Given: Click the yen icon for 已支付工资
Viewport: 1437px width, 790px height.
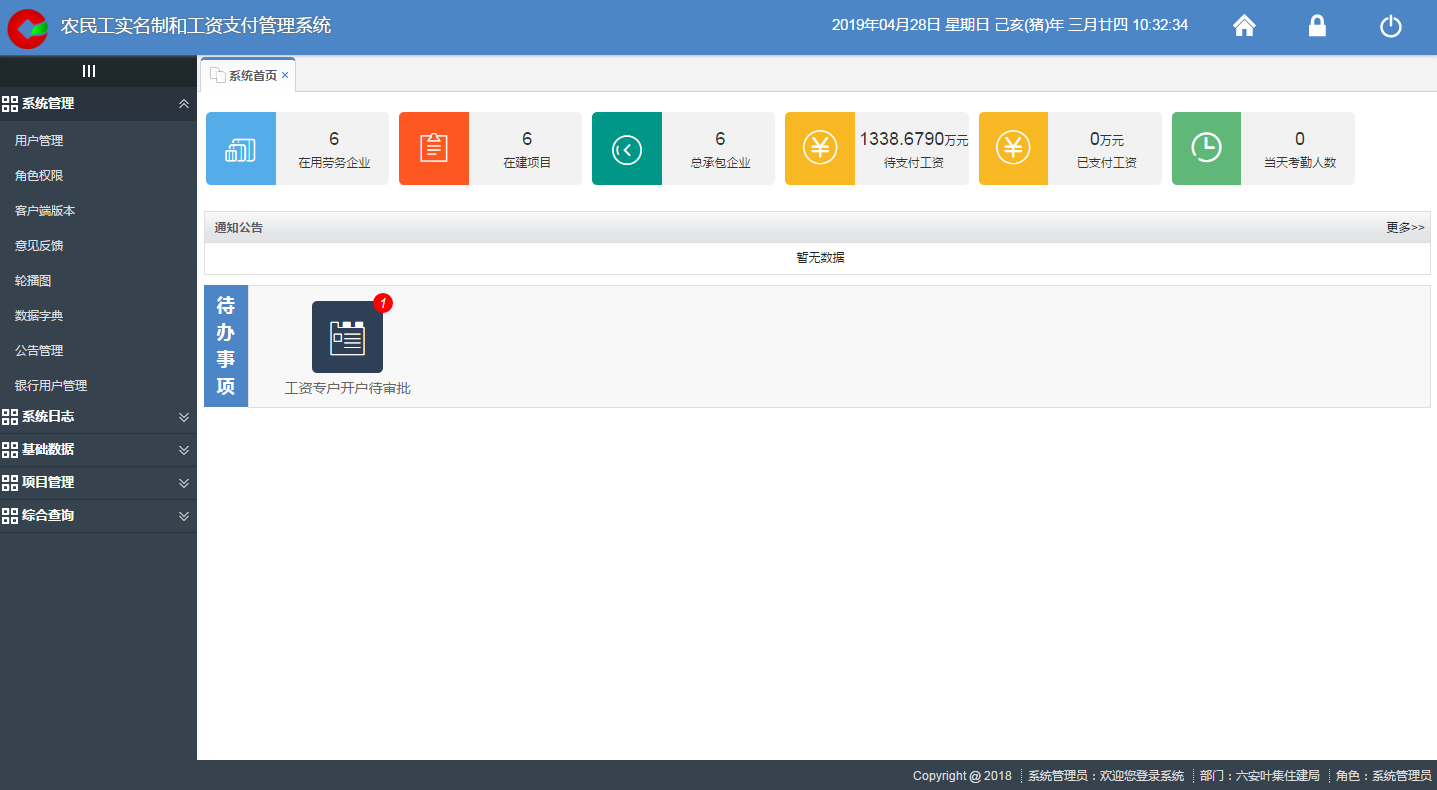Looking at the screenshot, I should pyautogui.click(x=1013, y=149).
